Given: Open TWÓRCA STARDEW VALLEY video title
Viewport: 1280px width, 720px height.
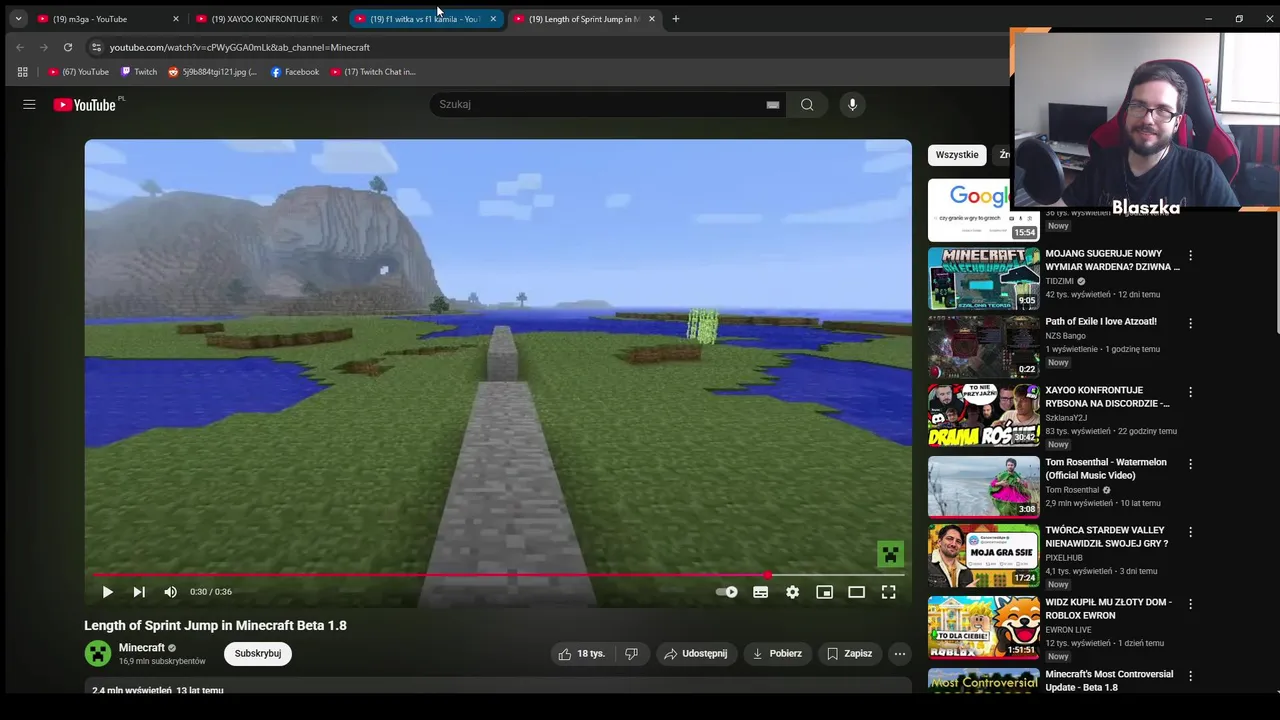Looking at the screenshot, I should pos(1106,536).
